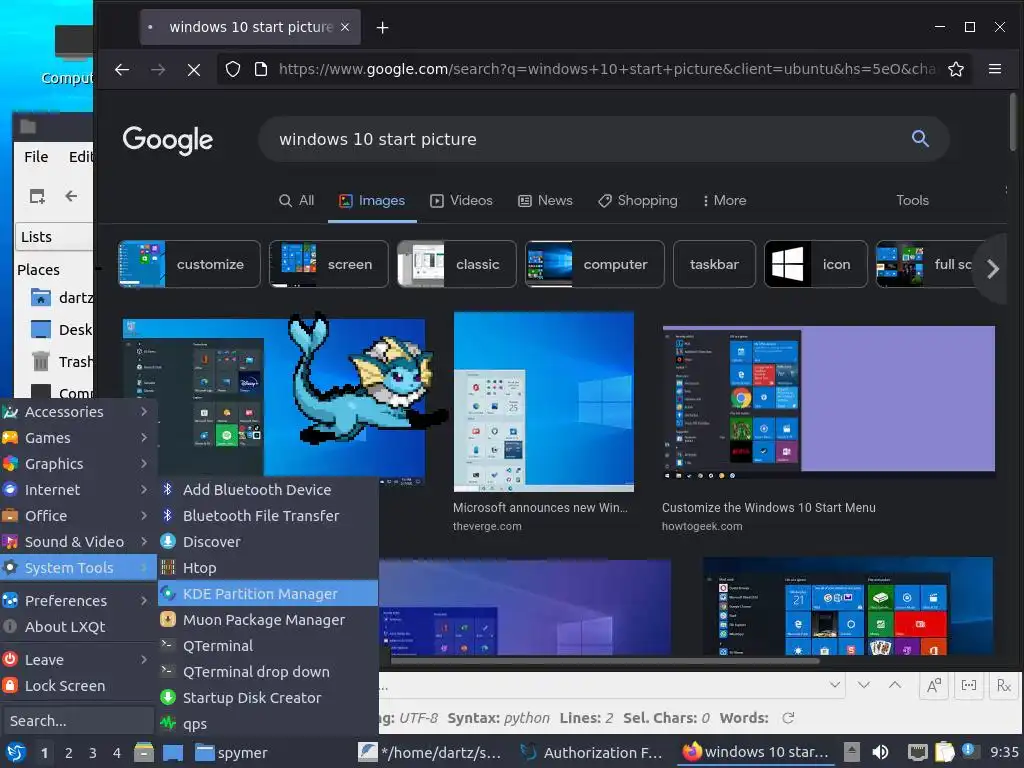Open the Lists dropdown in file manager
Screen dimensions: 1024x768
coord(54,237)
